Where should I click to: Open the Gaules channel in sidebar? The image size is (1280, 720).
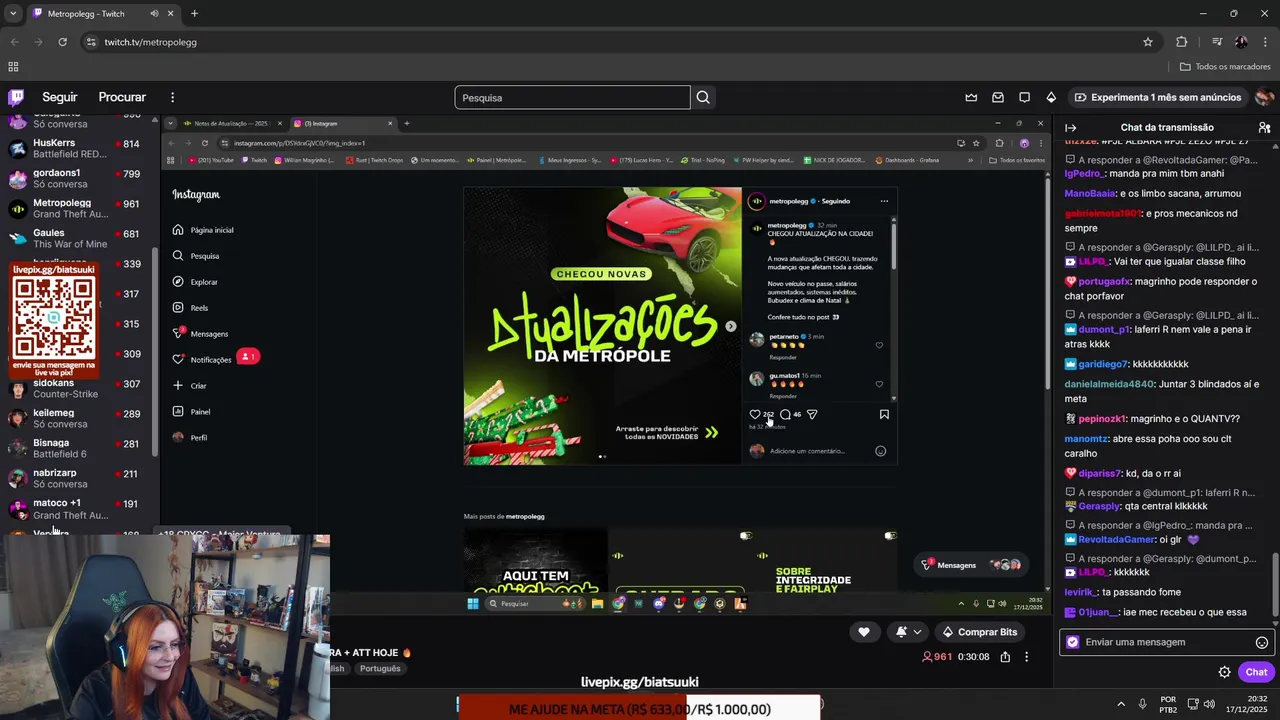tap(78, 238)
